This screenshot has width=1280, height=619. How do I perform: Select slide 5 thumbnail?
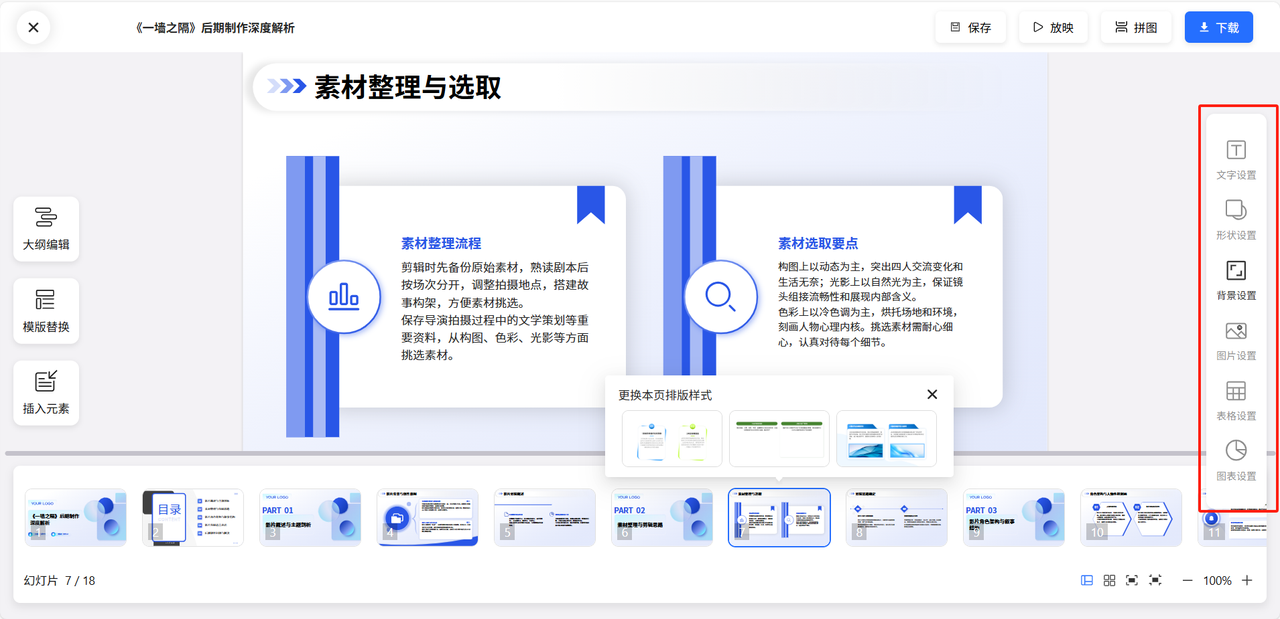click(545, 517)
